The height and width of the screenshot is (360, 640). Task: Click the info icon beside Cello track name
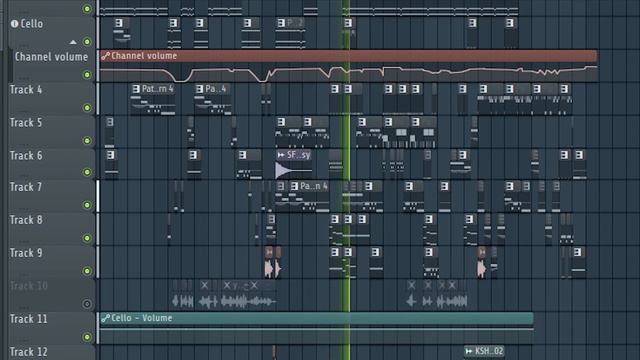[14, 24]
